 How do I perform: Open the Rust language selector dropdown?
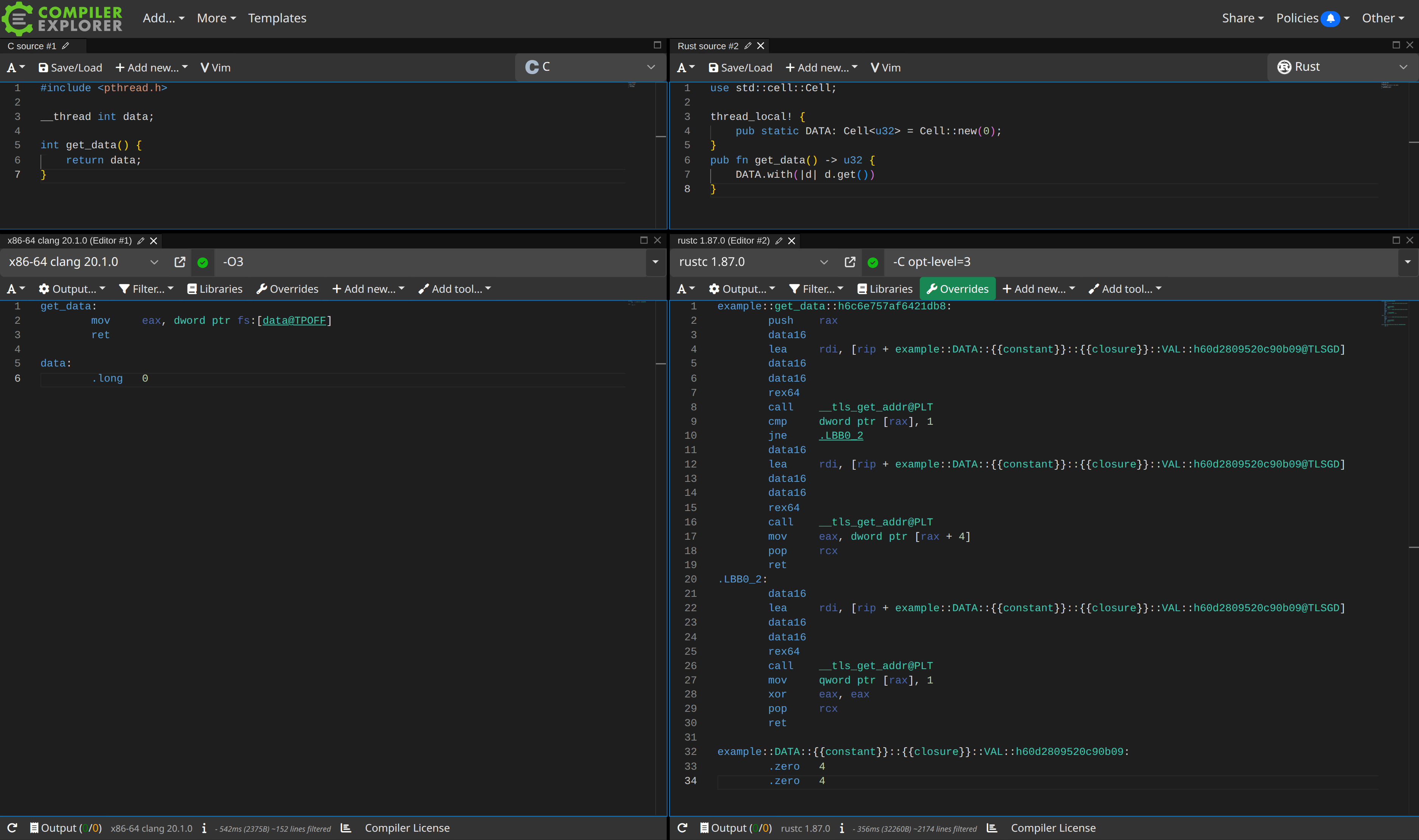coord(1342,67)
